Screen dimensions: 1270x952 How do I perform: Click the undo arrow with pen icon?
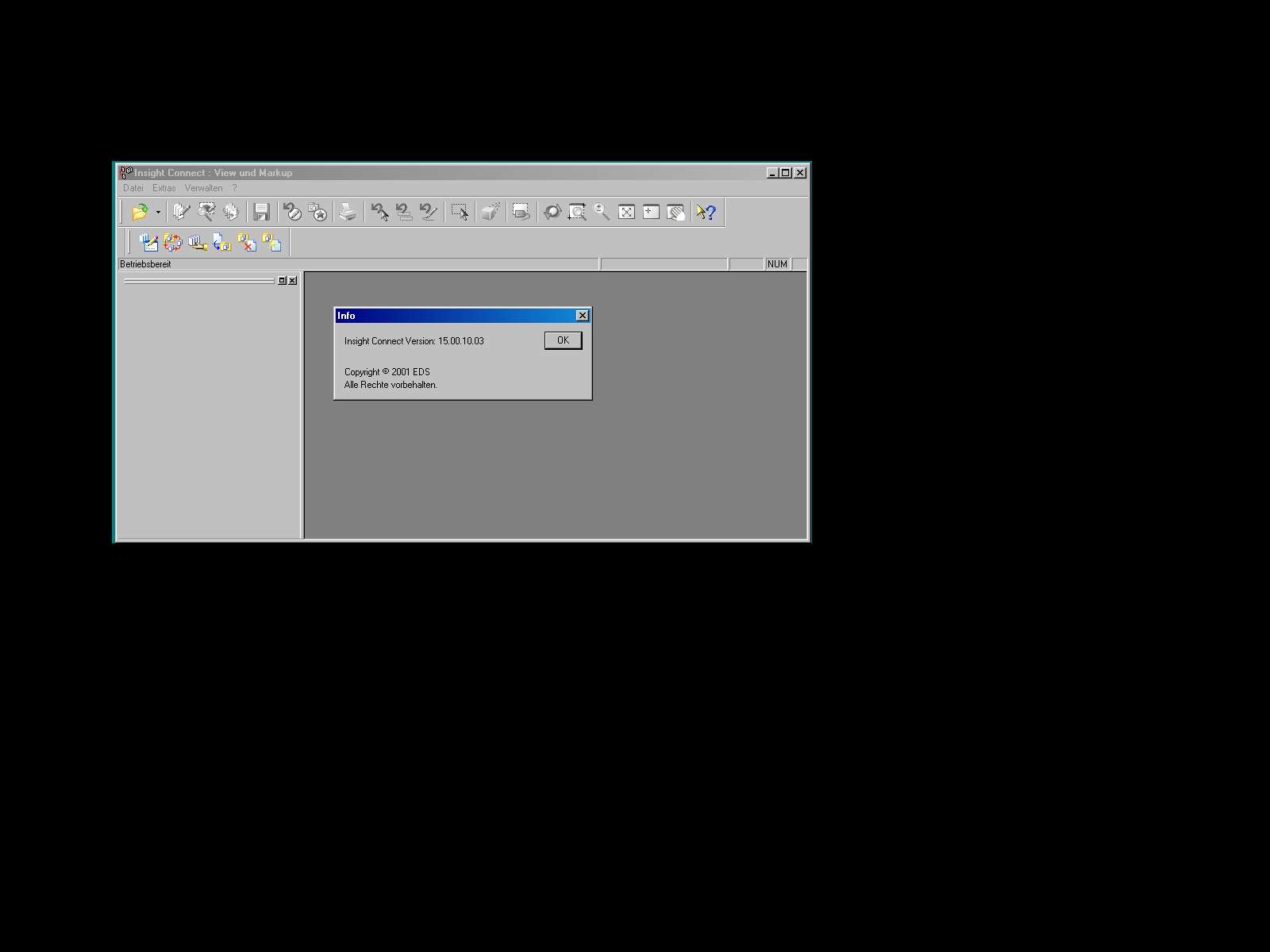[429, 212]
